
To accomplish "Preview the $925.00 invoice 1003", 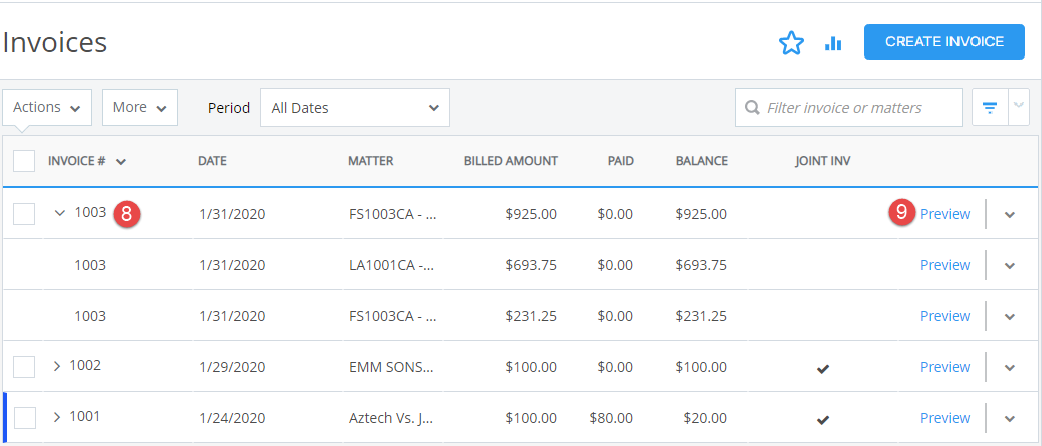I will pyautogui.click(x=945, y=214).
